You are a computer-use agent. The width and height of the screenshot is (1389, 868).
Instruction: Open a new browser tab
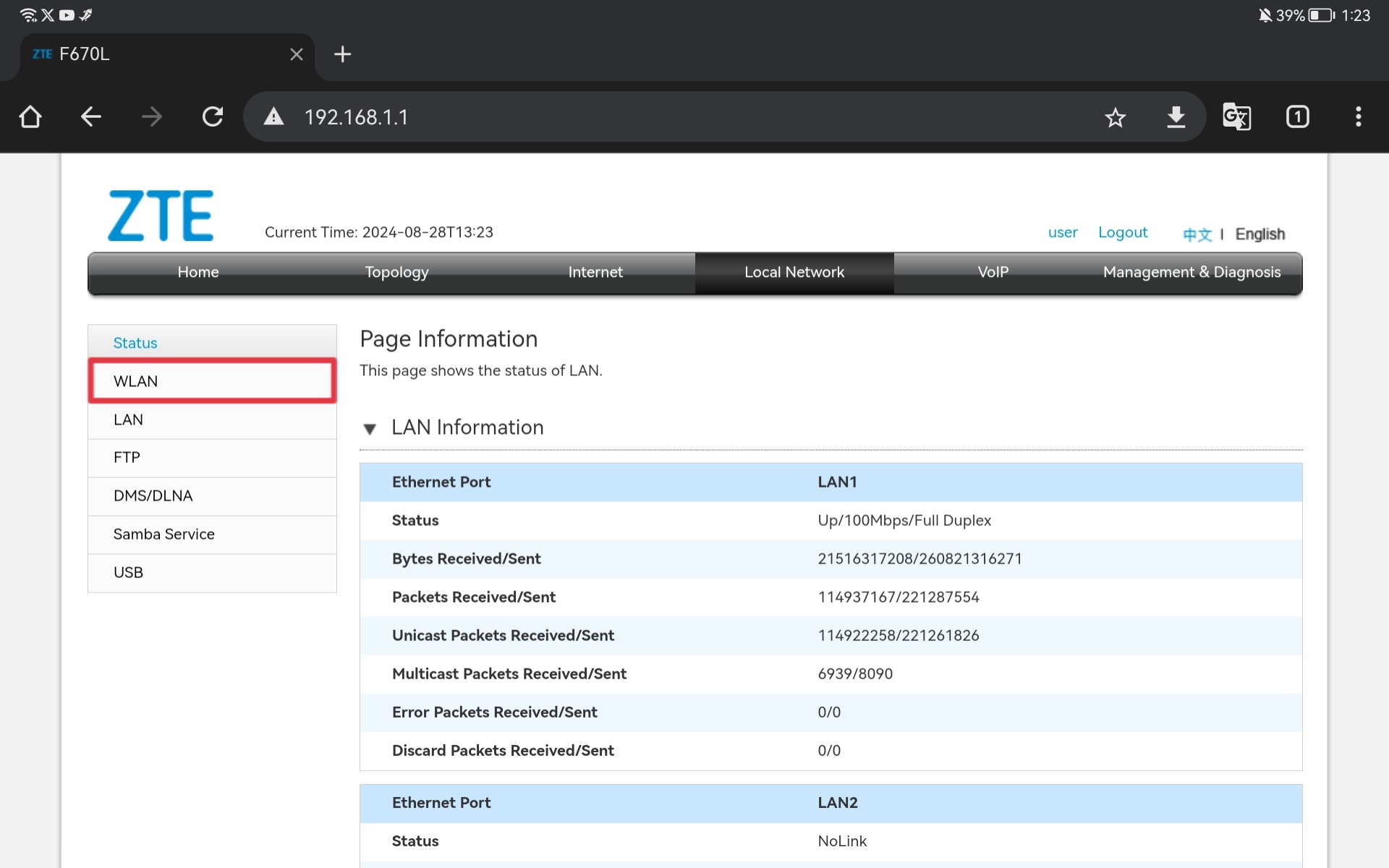click(342, 54)
